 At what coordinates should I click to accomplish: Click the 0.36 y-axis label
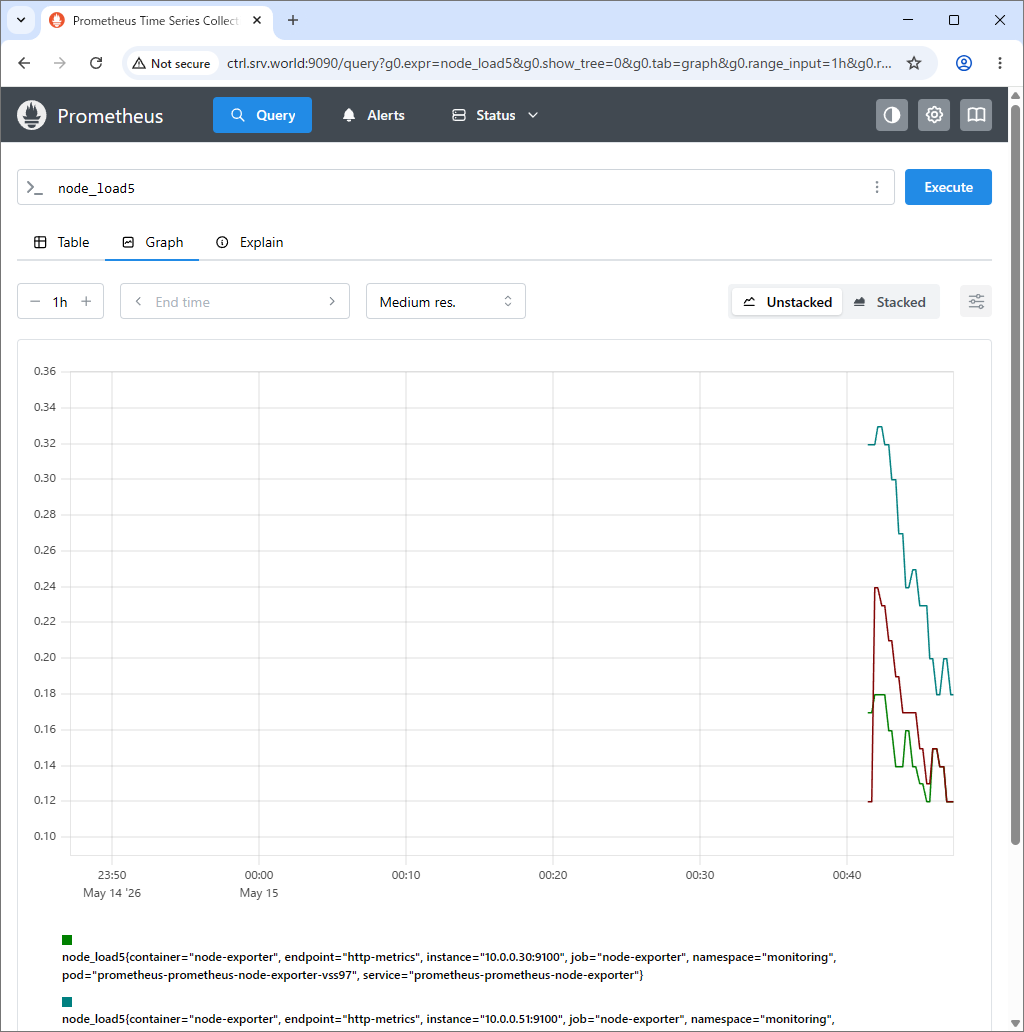(45, 371)
